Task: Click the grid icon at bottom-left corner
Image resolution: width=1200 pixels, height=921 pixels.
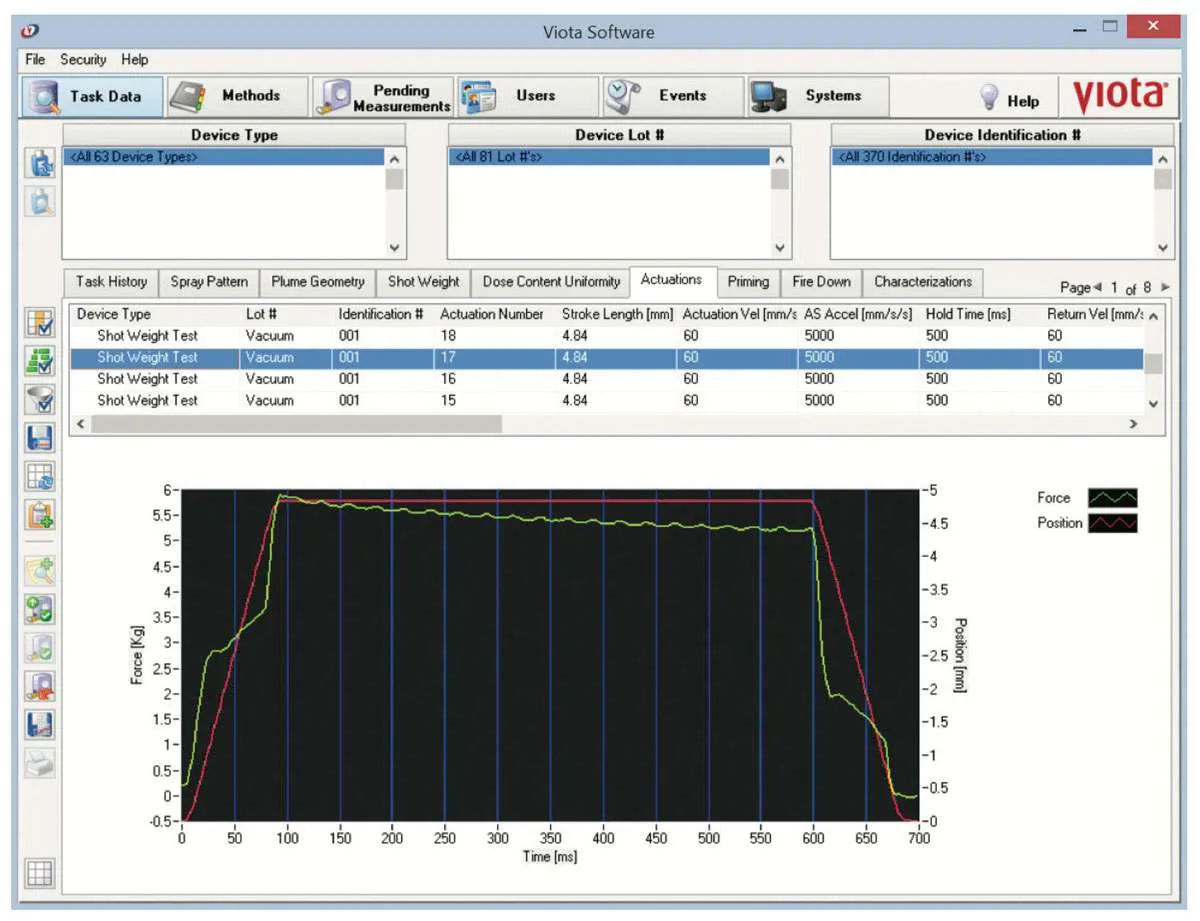Action: 40,872
